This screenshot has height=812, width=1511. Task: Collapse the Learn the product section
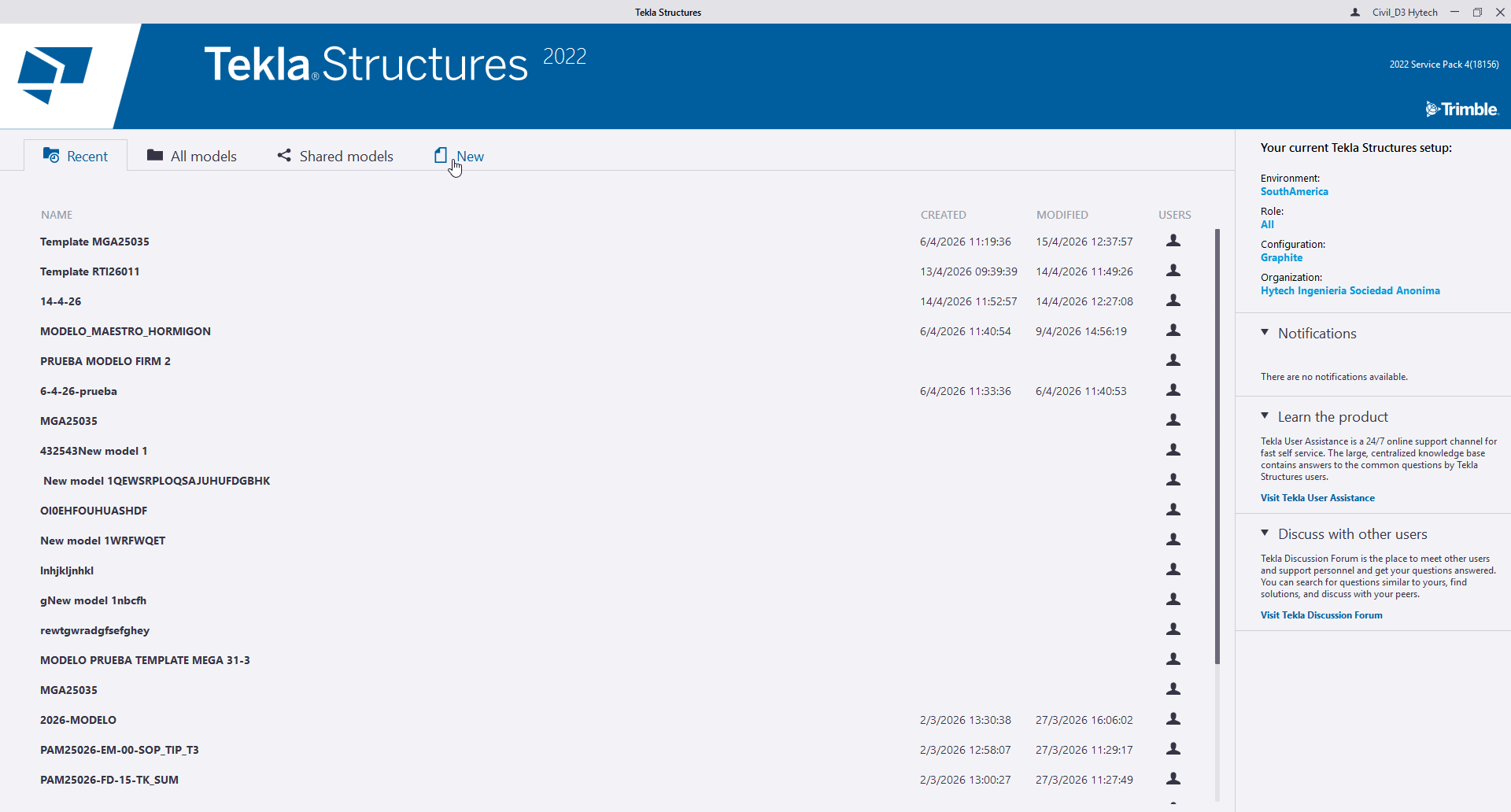[x=1265, y=416]
